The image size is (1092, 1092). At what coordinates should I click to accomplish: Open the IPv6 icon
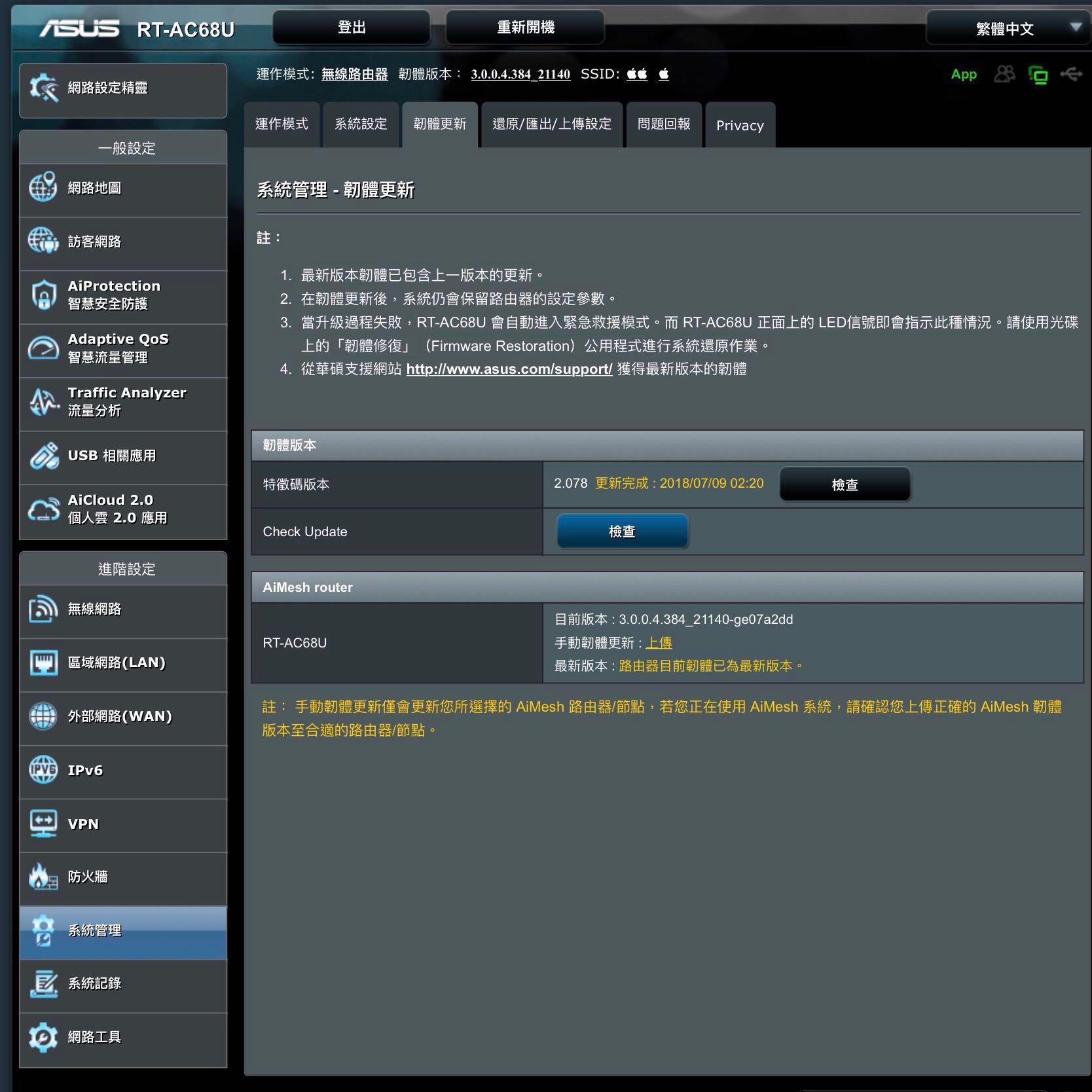(43, 770)
